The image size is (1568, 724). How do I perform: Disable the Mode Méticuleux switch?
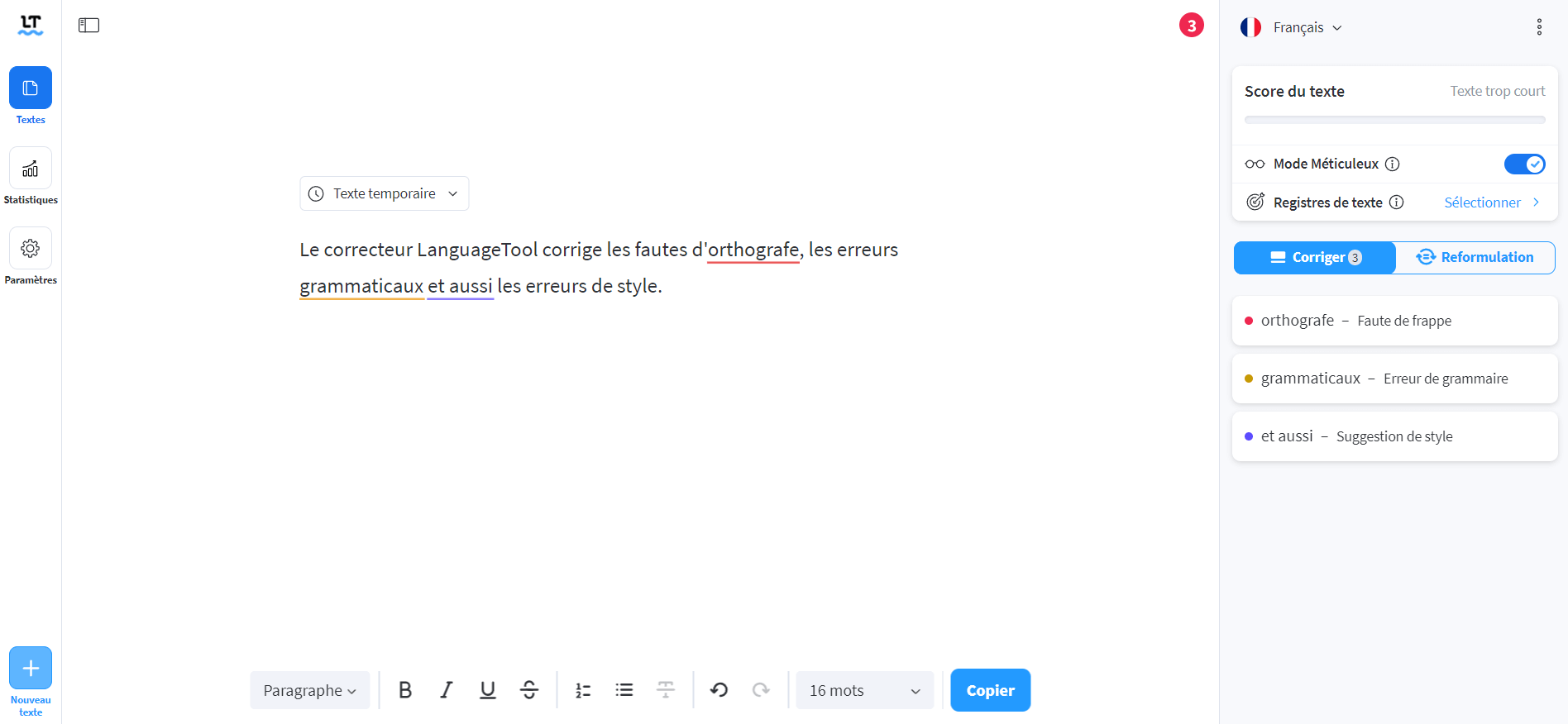1524,164
